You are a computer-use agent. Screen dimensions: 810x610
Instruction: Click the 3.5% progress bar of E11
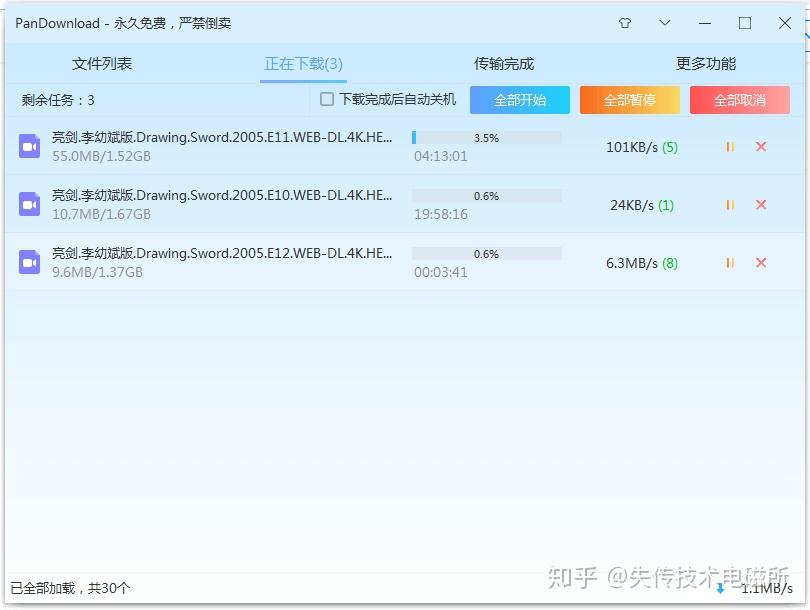(x=487, y=137)
